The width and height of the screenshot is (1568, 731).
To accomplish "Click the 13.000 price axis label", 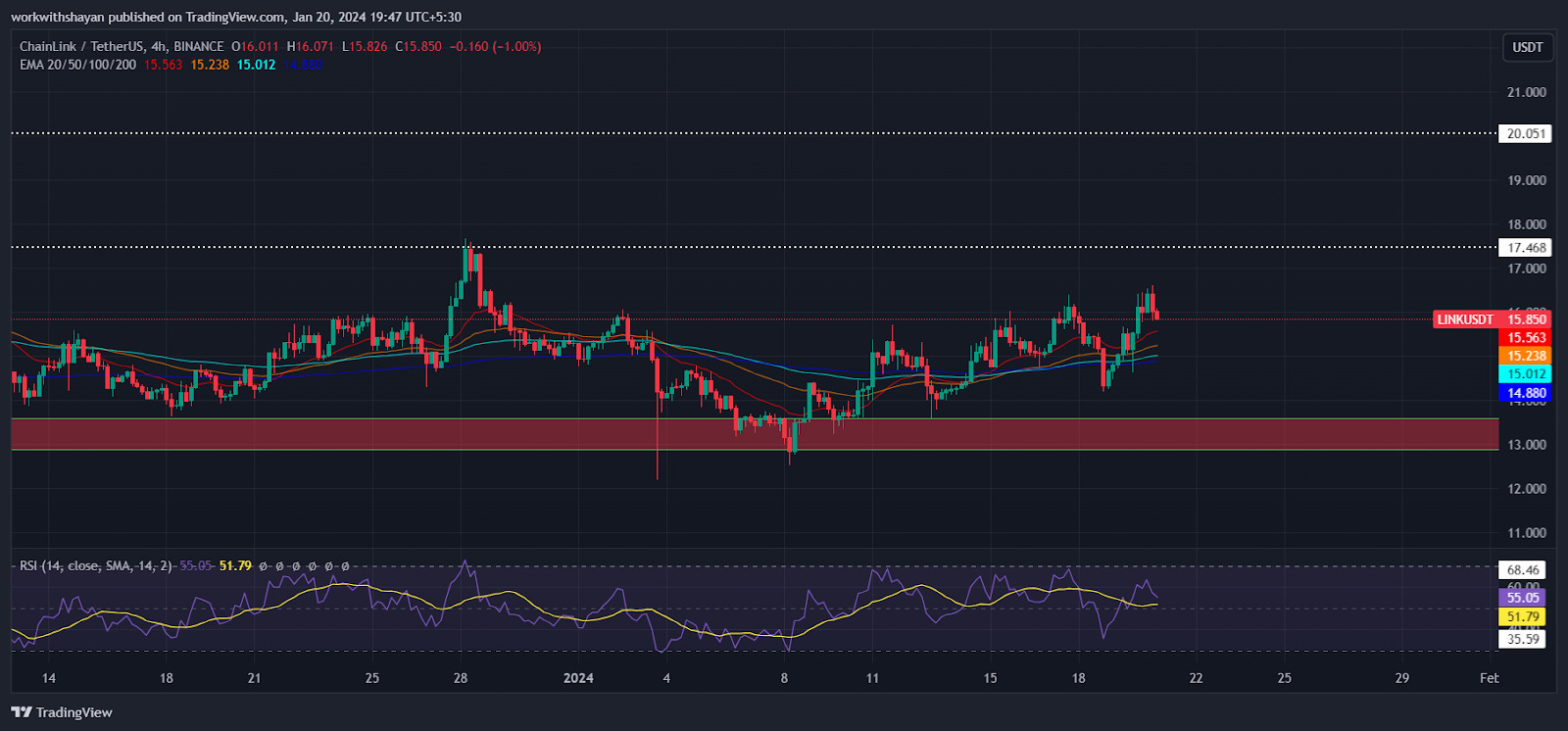I will [1526, 445].
